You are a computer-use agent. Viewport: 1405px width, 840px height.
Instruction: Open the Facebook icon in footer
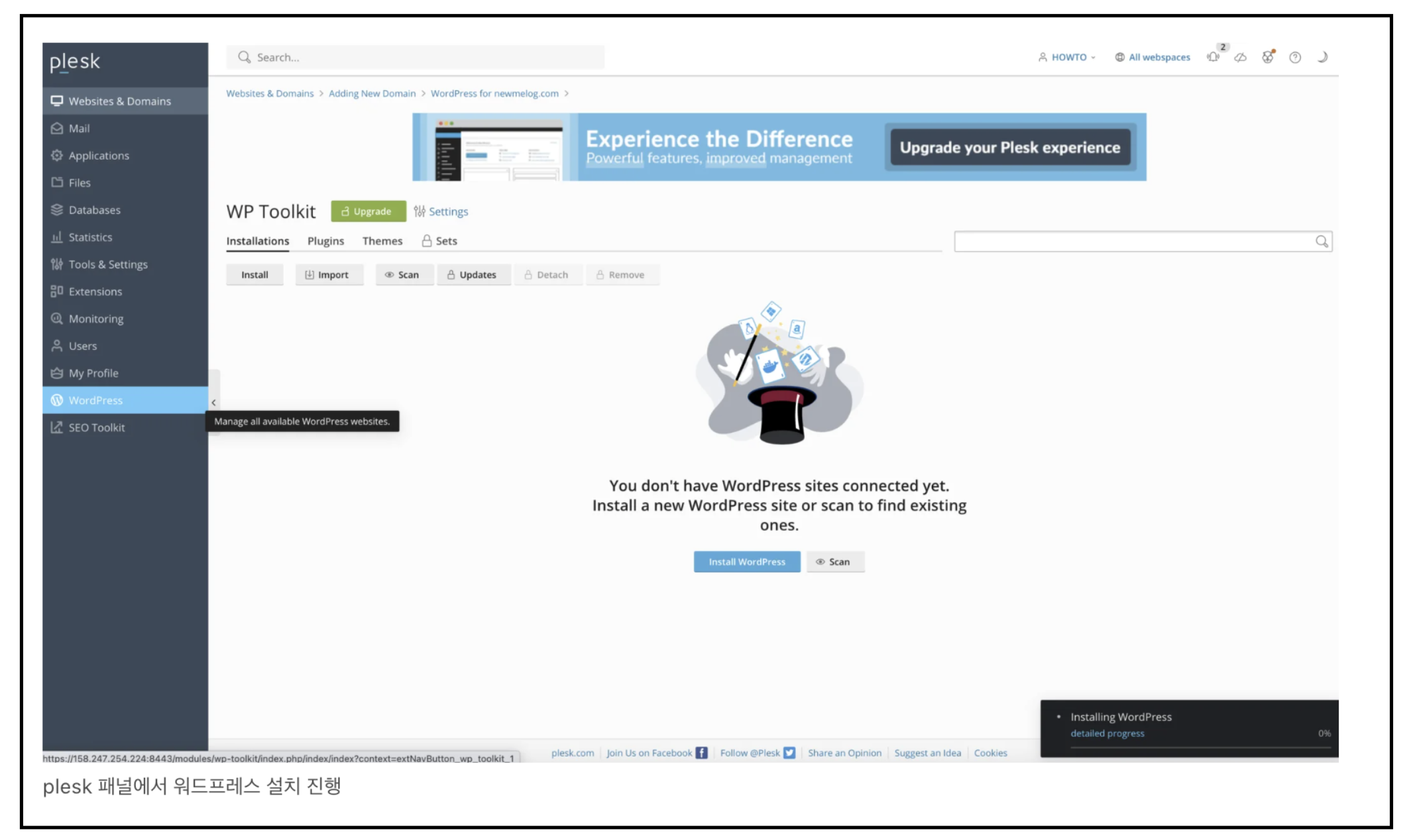click(x=701, y=753)
